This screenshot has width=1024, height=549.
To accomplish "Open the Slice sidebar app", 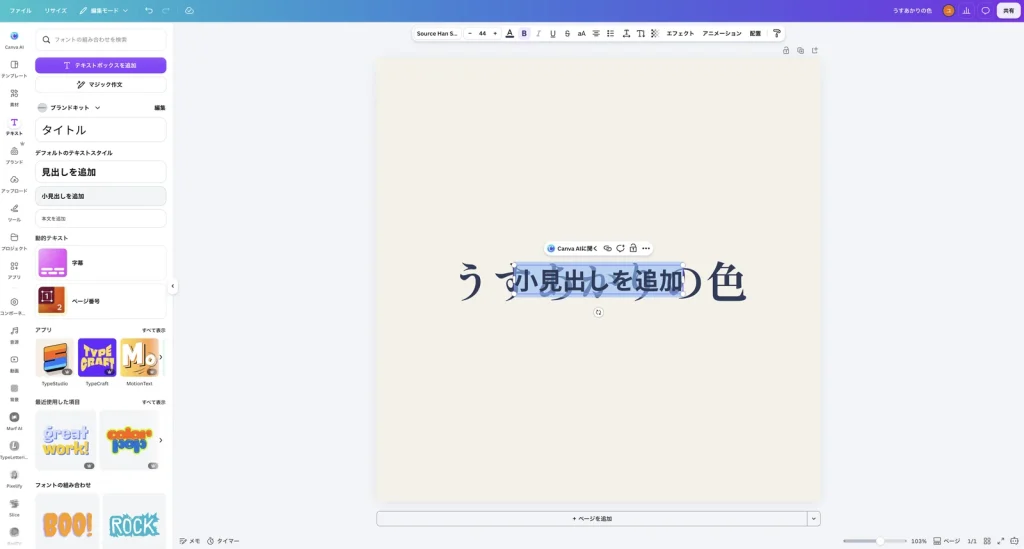I will tap(14, 507).
